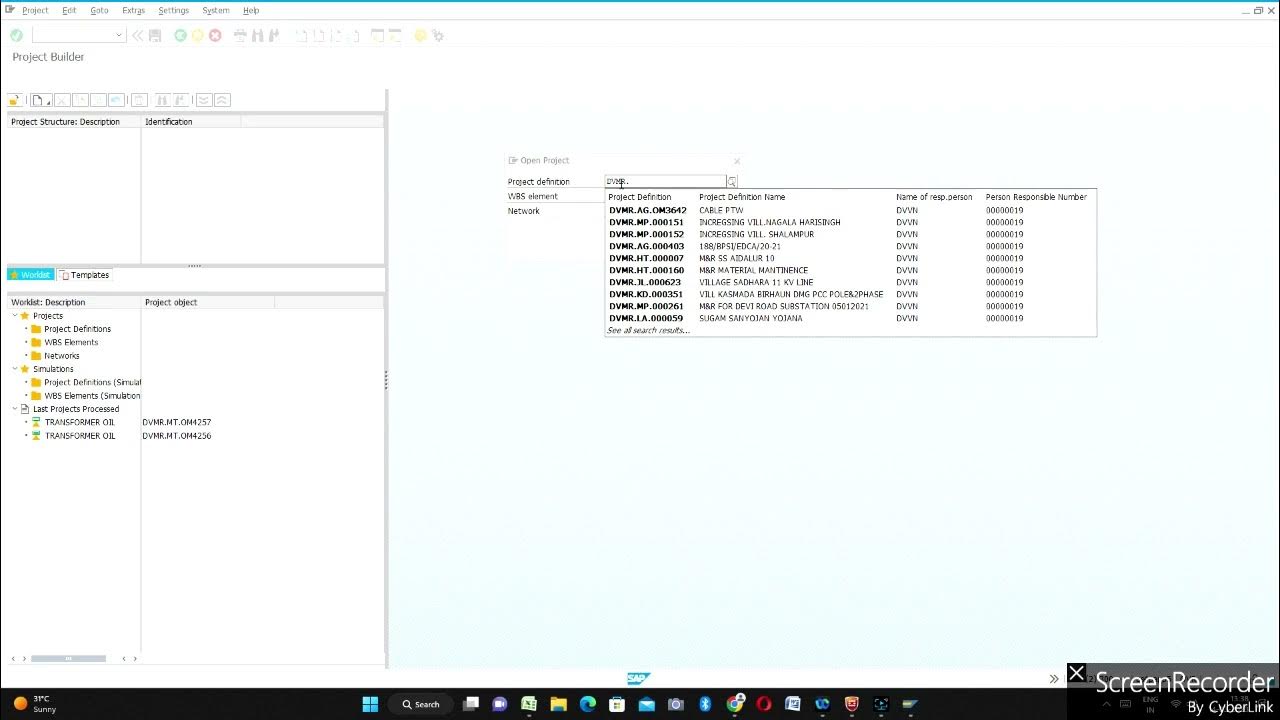
Task: Switch to the Templates tab
Action: pos(85,275)
